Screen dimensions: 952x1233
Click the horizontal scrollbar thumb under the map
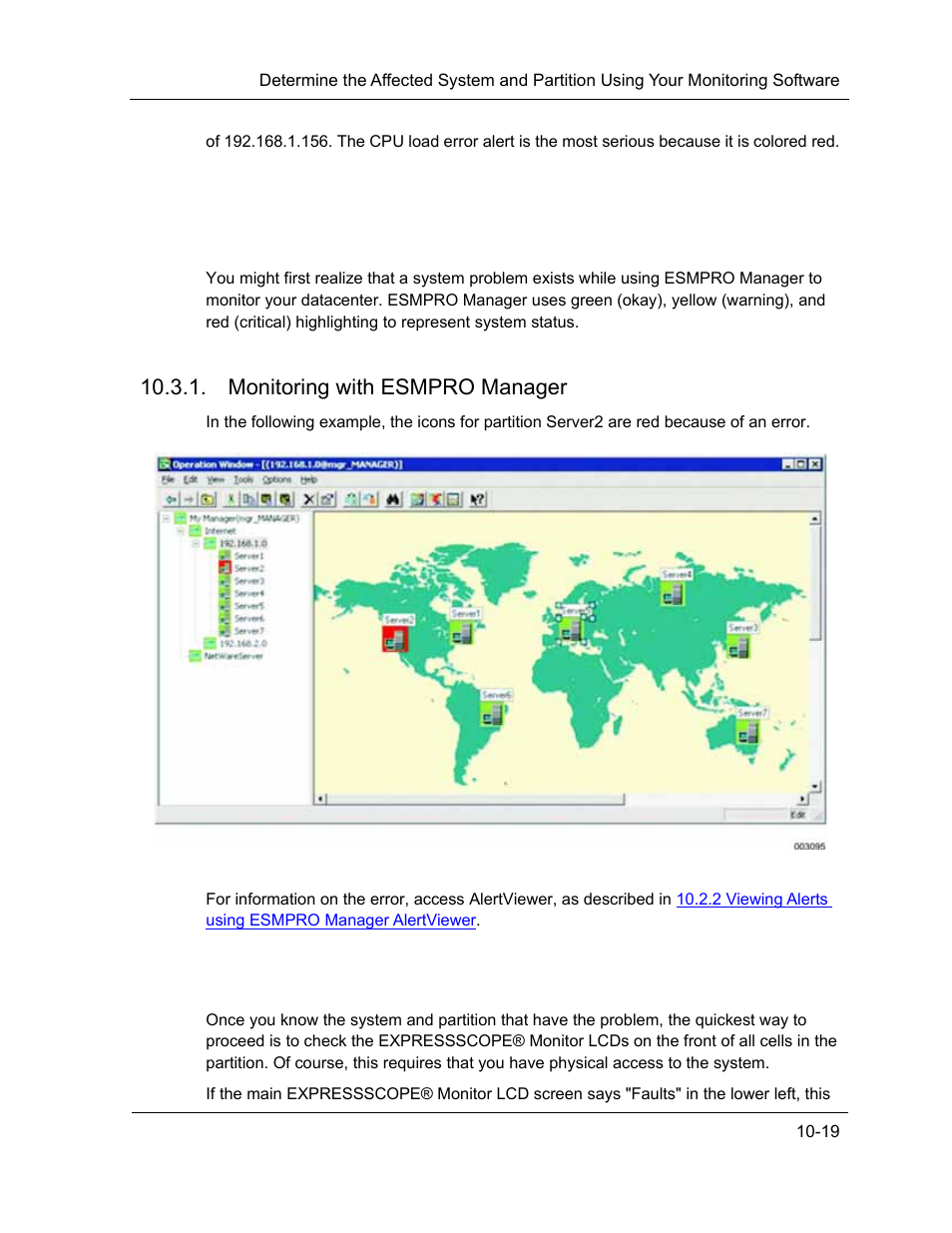476,799
